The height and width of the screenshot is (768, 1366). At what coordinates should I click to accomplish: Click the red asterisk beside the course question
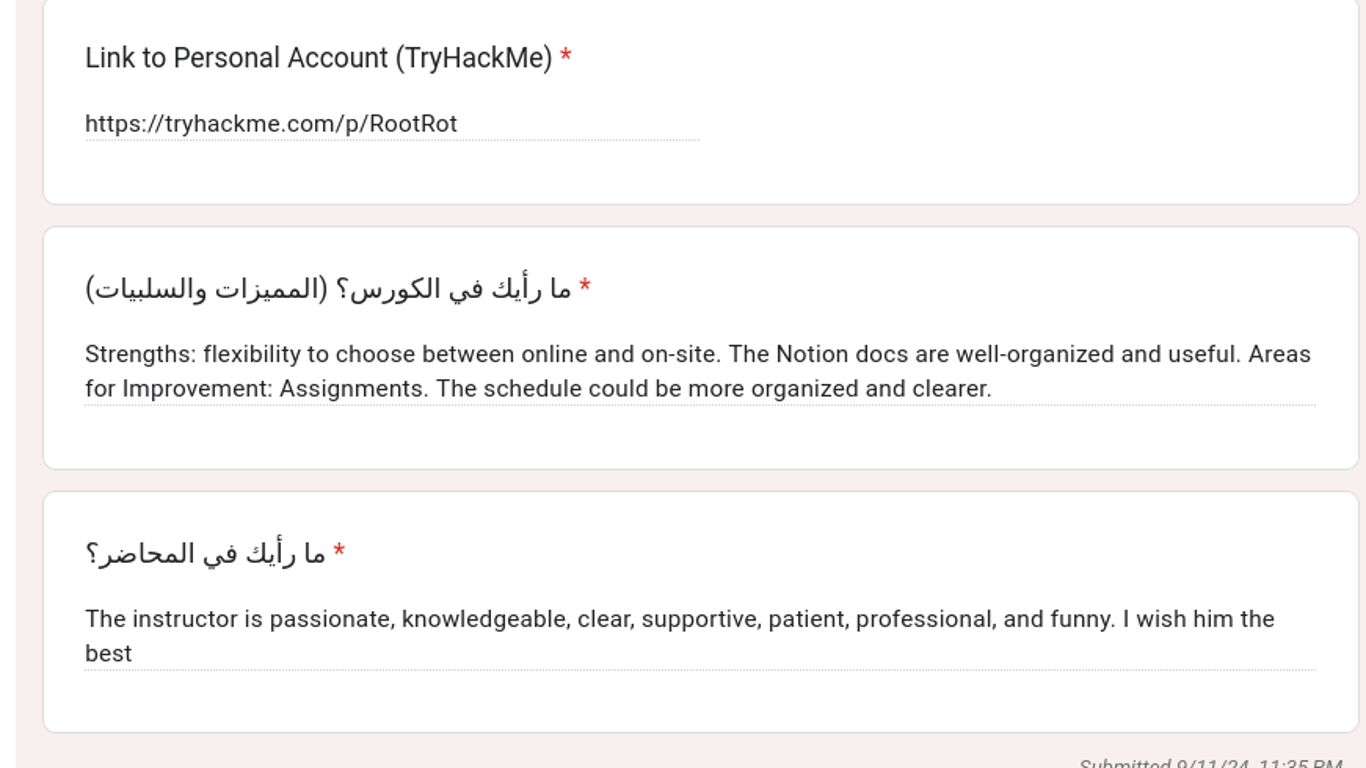point(585,289)
